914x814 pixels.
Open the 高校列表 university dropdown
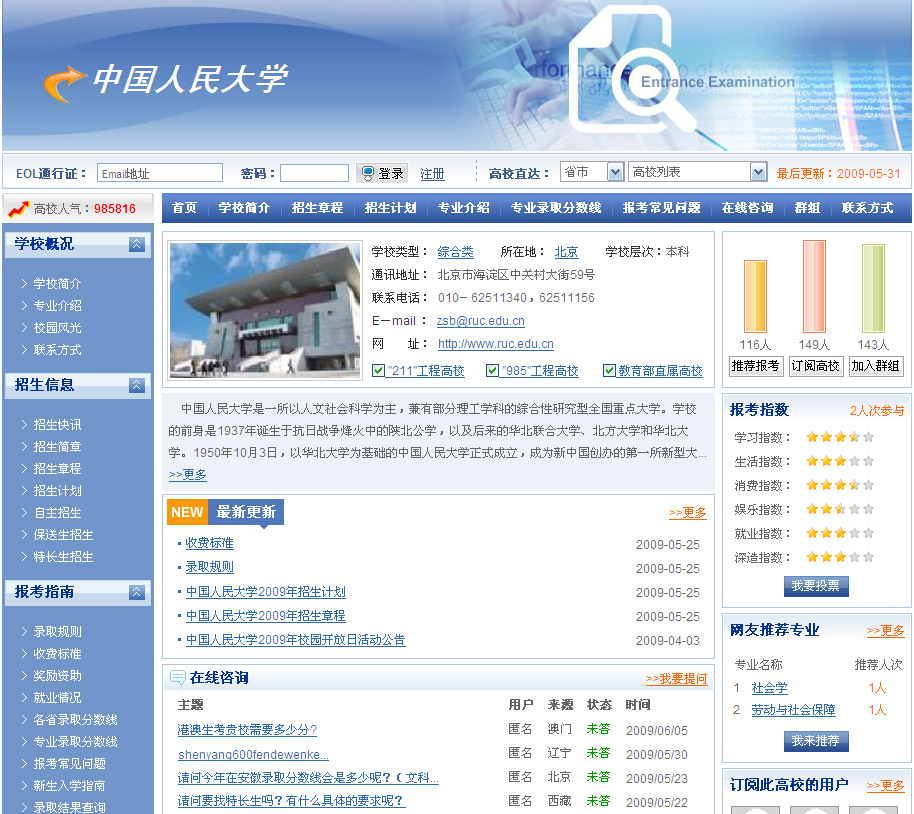pyautogui.click(x=697, y=173)
